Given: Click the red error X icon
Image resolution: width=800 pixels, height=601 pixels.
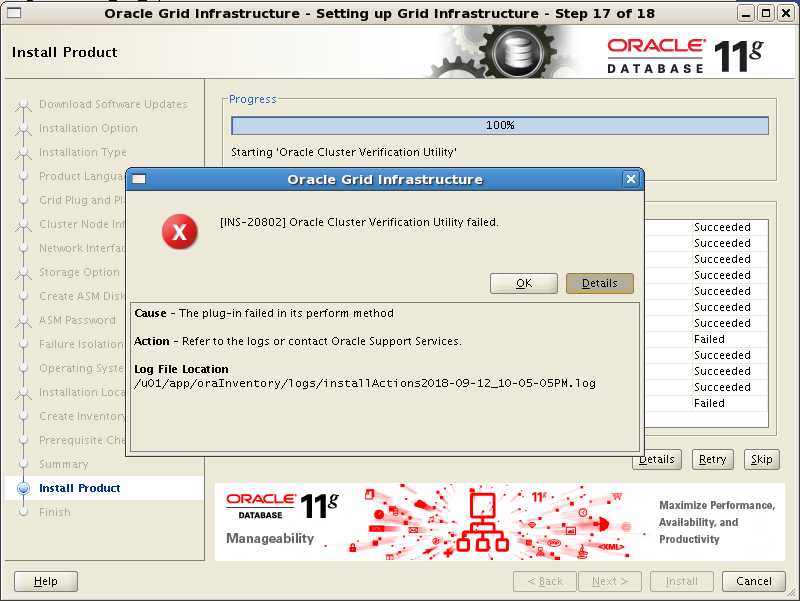Looking at the screenshot, I should [x=180, y=232].
